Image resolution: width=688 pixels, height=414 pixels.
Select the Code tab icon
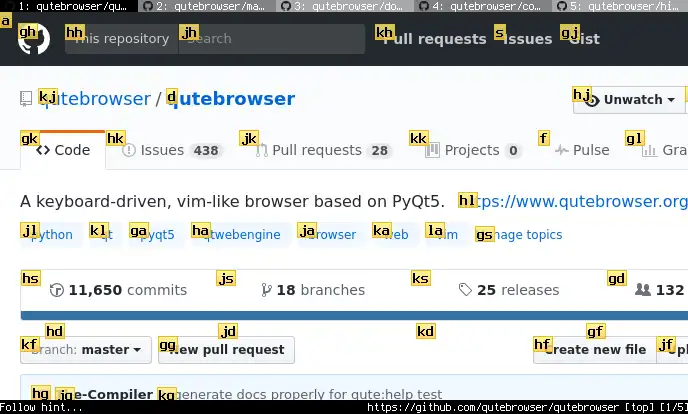click(43, 150)
